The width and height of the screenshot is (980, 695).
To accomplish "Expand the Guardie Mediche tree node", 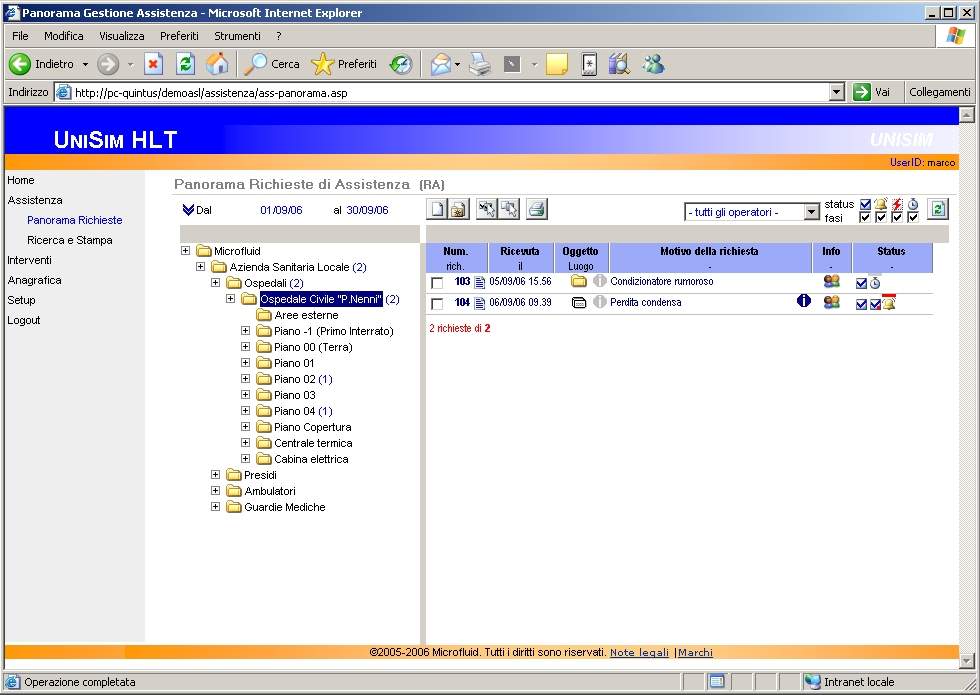I will pyautogui.click(x=216, y=506).
